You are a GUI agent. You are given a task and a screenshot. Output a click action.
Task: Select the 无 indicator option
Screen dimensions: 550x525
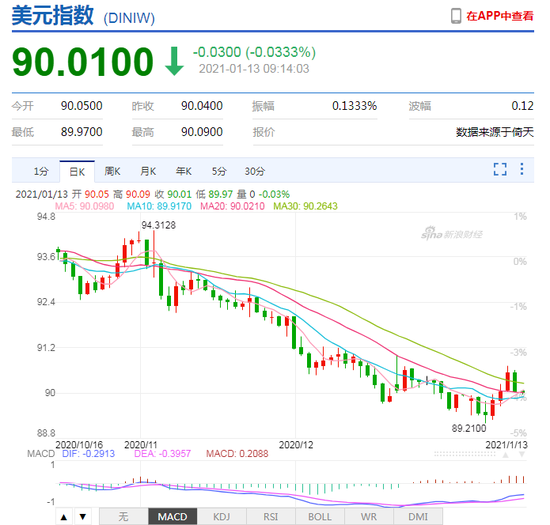pyautogui.click(x=123, y=516)
